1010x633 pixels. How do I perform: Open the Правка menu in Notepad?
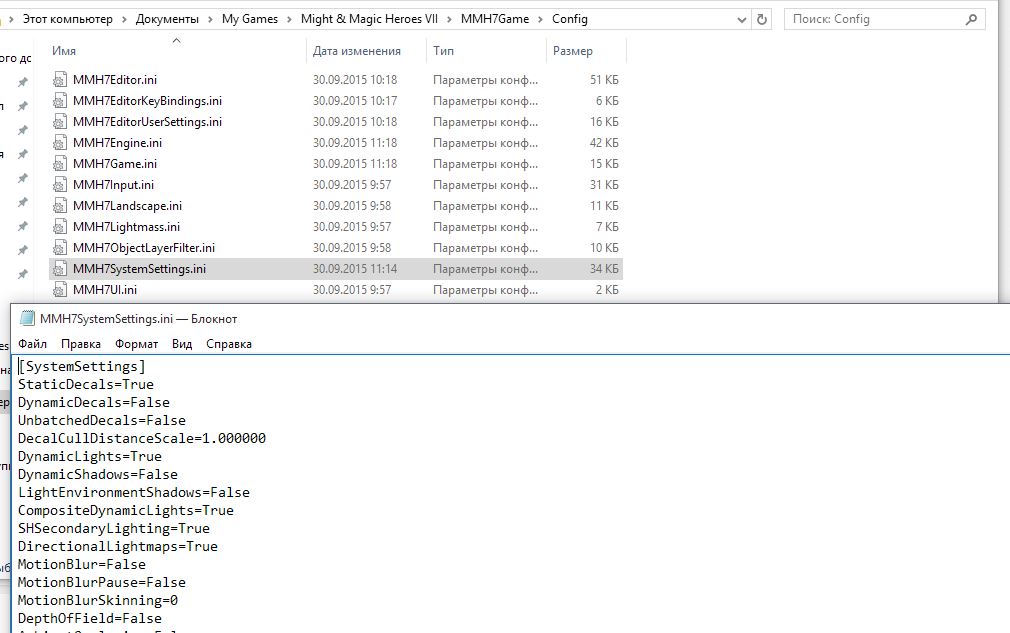81,344
